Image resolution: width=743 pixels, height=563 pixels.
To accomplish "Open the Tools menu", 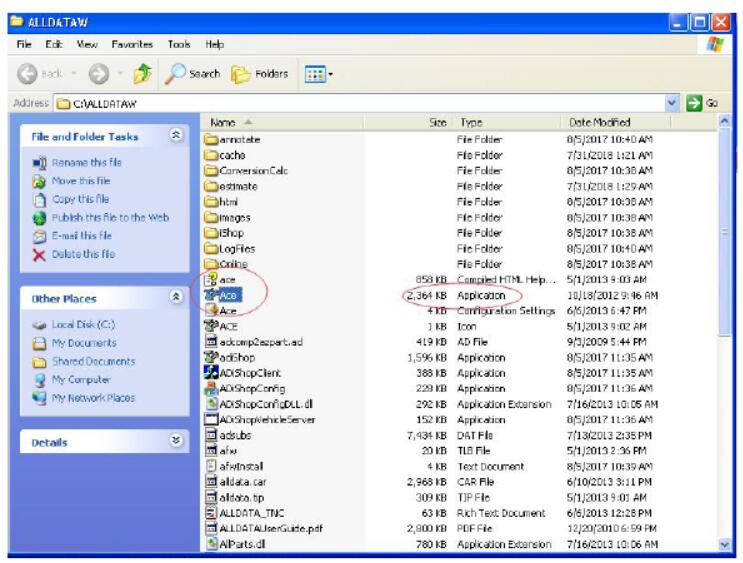I will coord(179,45).
